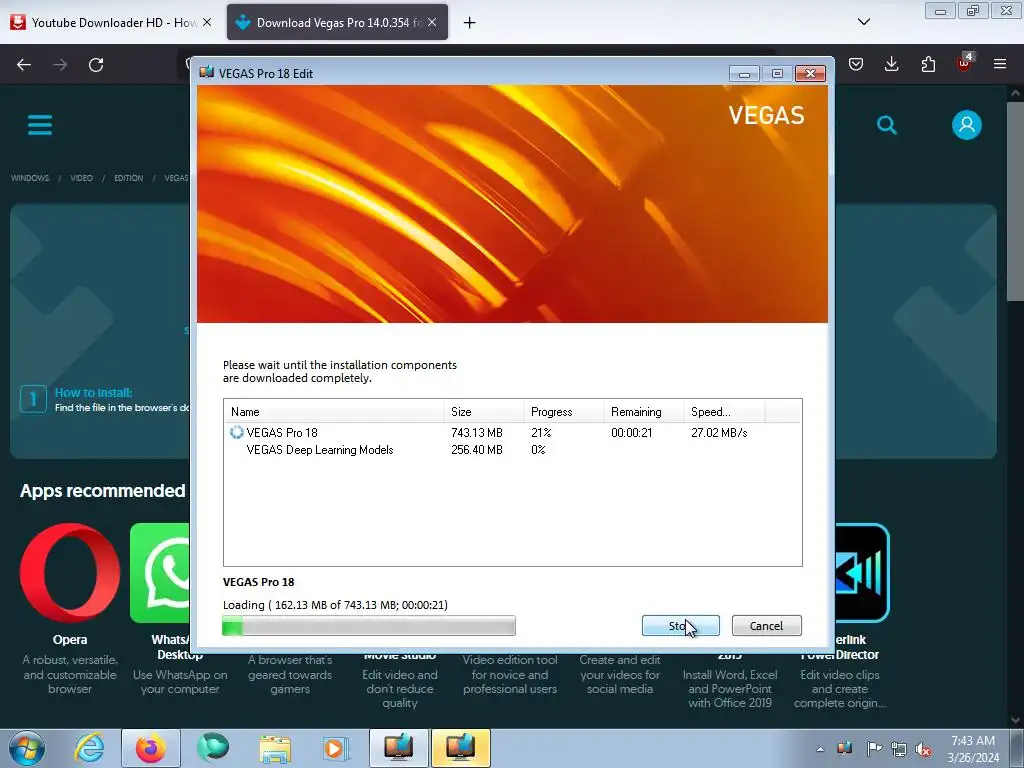This screenshot has width=1024, height=768.
Task: Open the WhatsApp Desktop recommended app
Action: (160, 573)
